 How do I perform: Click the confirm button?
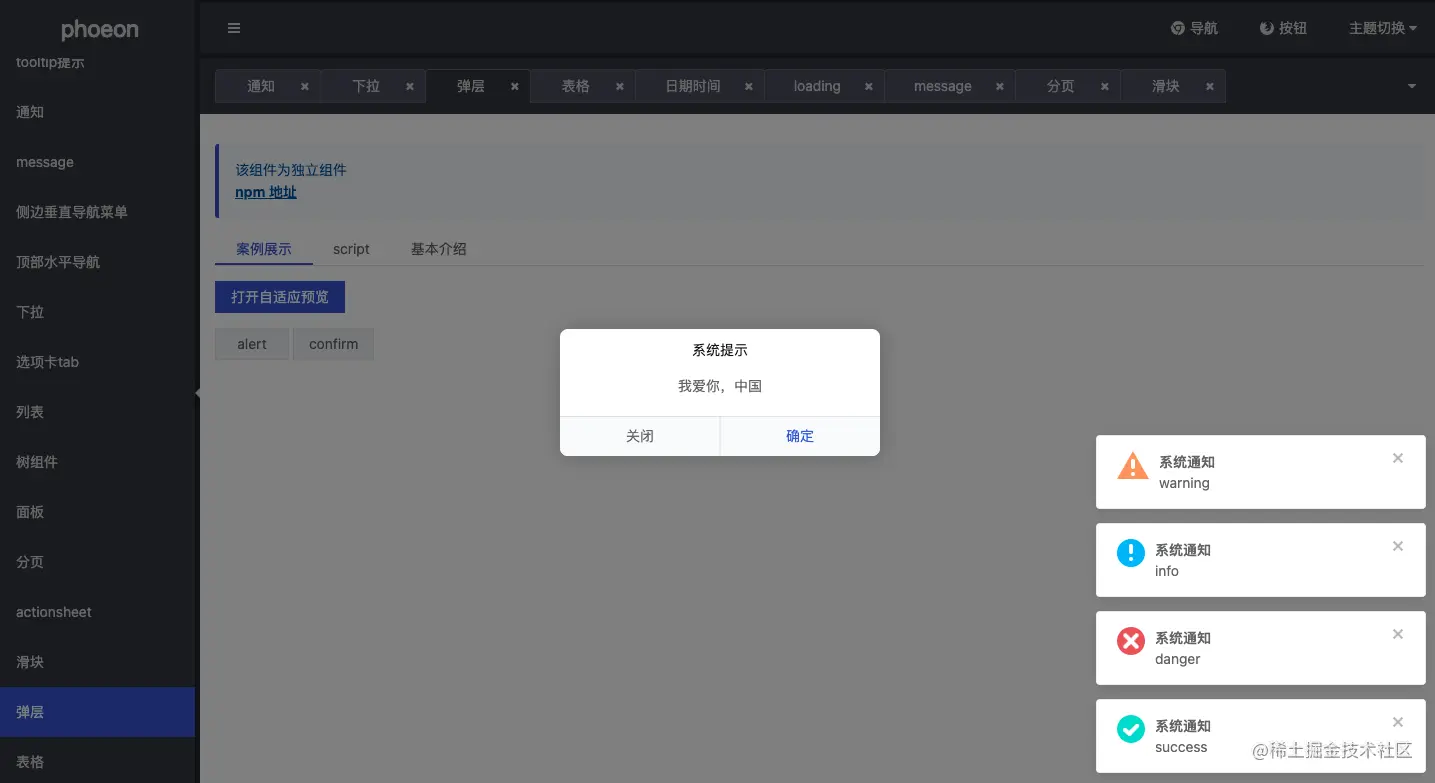click(x=333, y=344)
